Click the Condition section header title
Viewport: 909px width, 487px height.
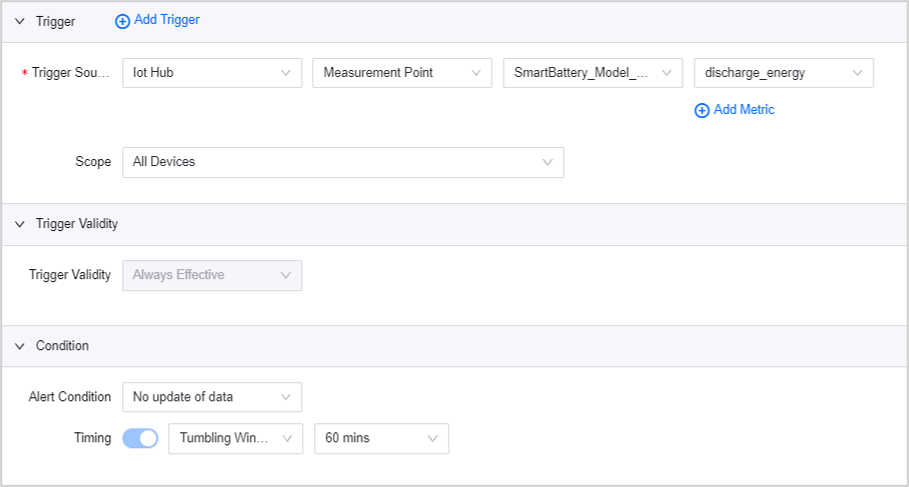click(x=62, y=346)
